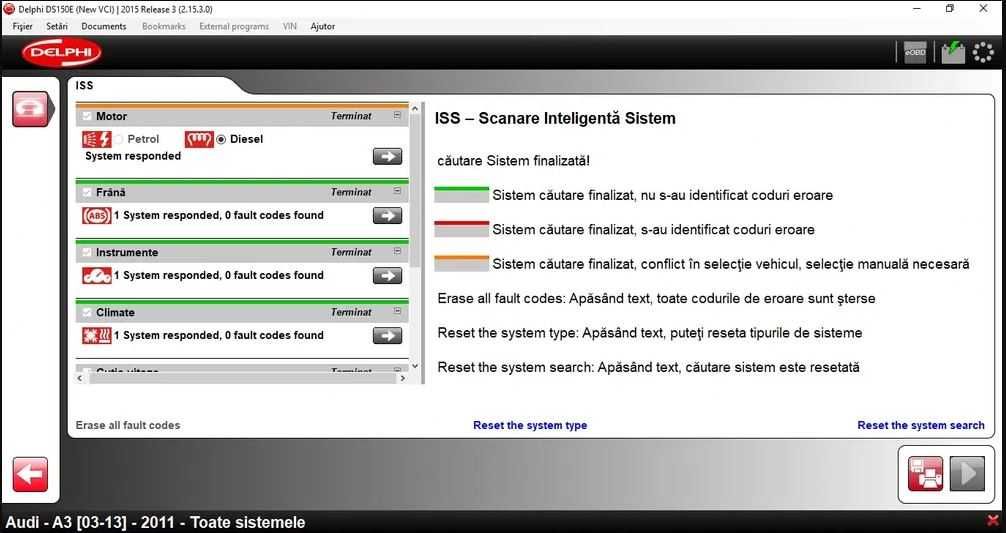Open the Ajutor menu

pos(323,26)
